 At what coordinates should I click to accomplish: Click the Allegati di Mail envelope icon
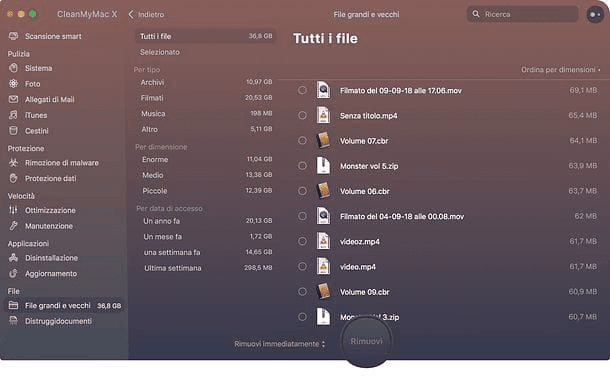[14, 99]
